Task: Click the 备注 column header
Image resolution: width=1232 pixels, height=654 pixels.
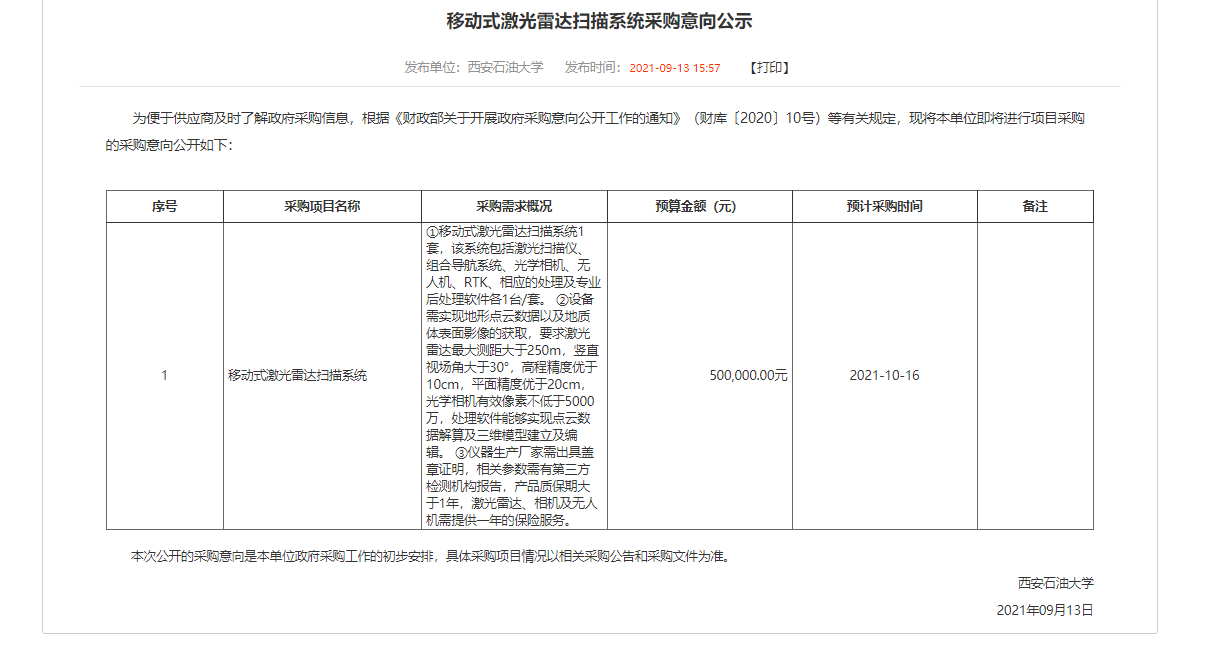Action: pyautogui.click(x=1035, y=207)
